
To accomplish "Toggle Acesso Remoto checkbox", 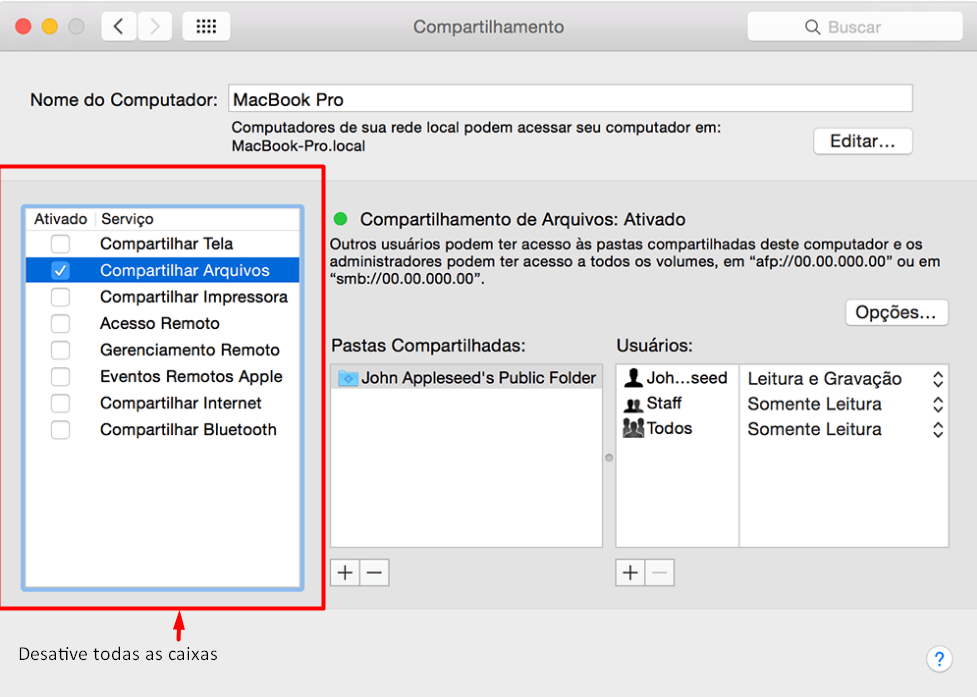I will [60, 323].
